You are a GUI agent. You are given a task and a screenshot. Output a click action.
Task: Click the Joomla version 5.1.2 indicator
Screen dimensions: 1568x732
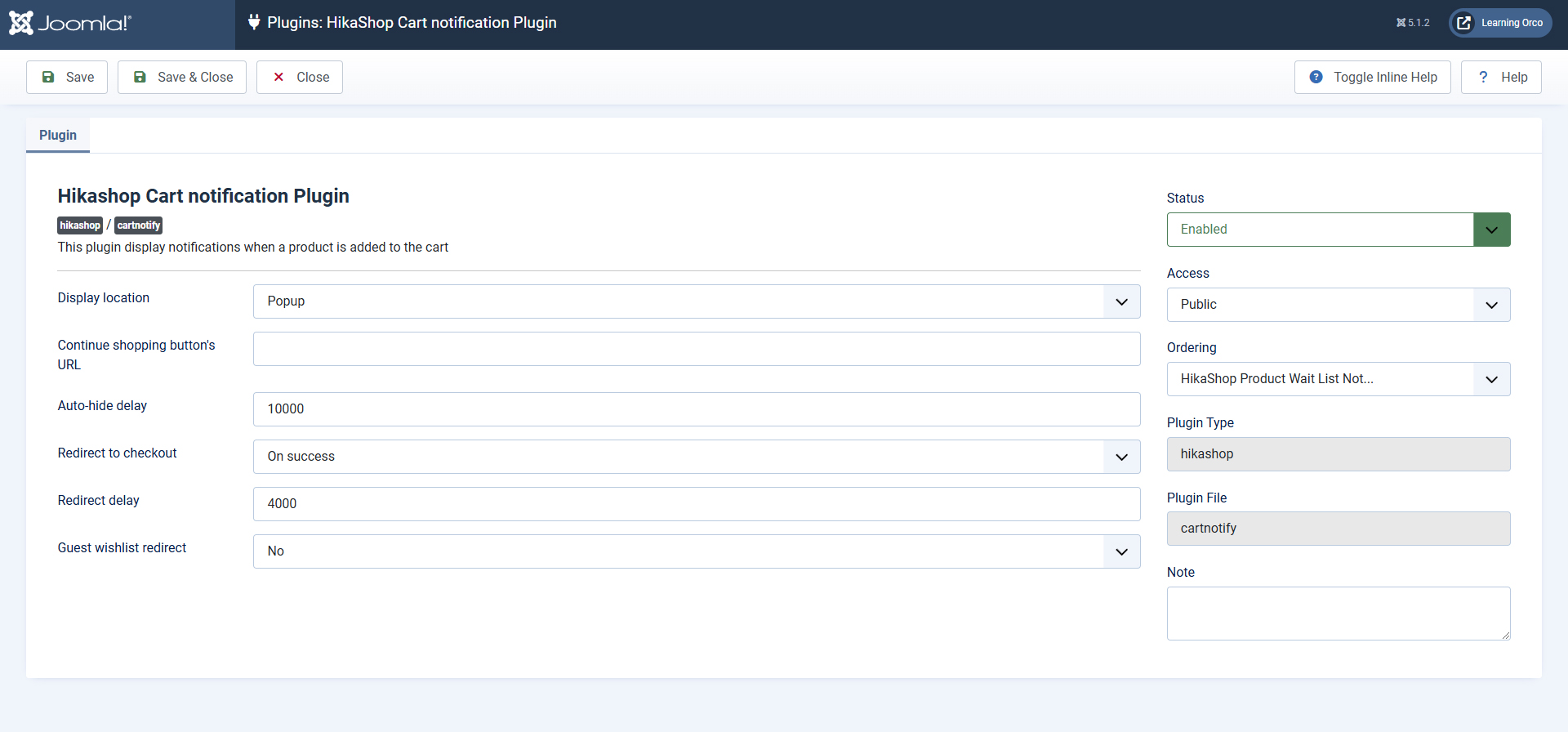click(1413, 23)
